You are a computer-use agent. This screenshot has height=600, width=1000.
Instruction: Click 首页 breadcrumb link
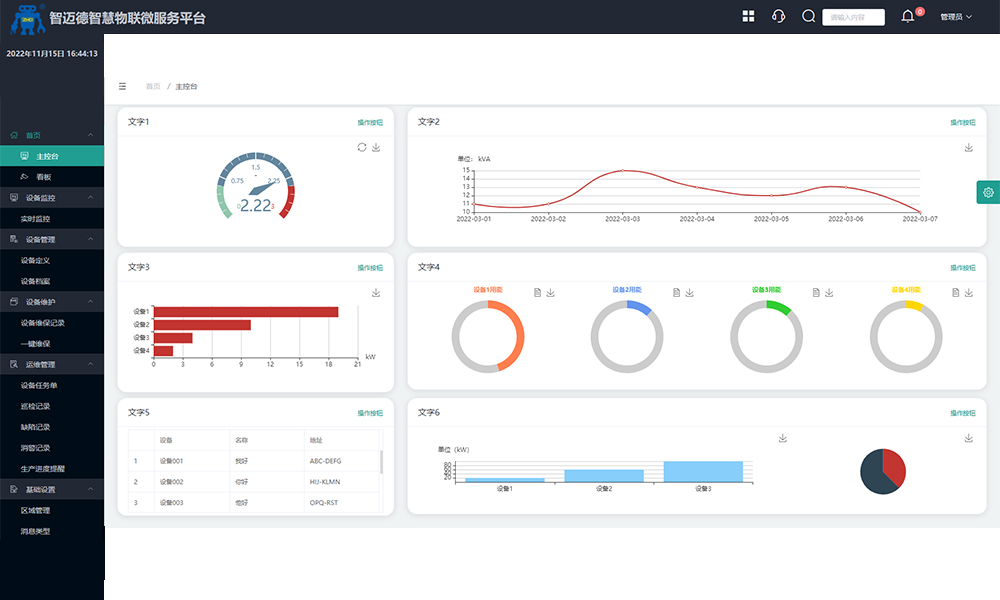tap(153, 87)
